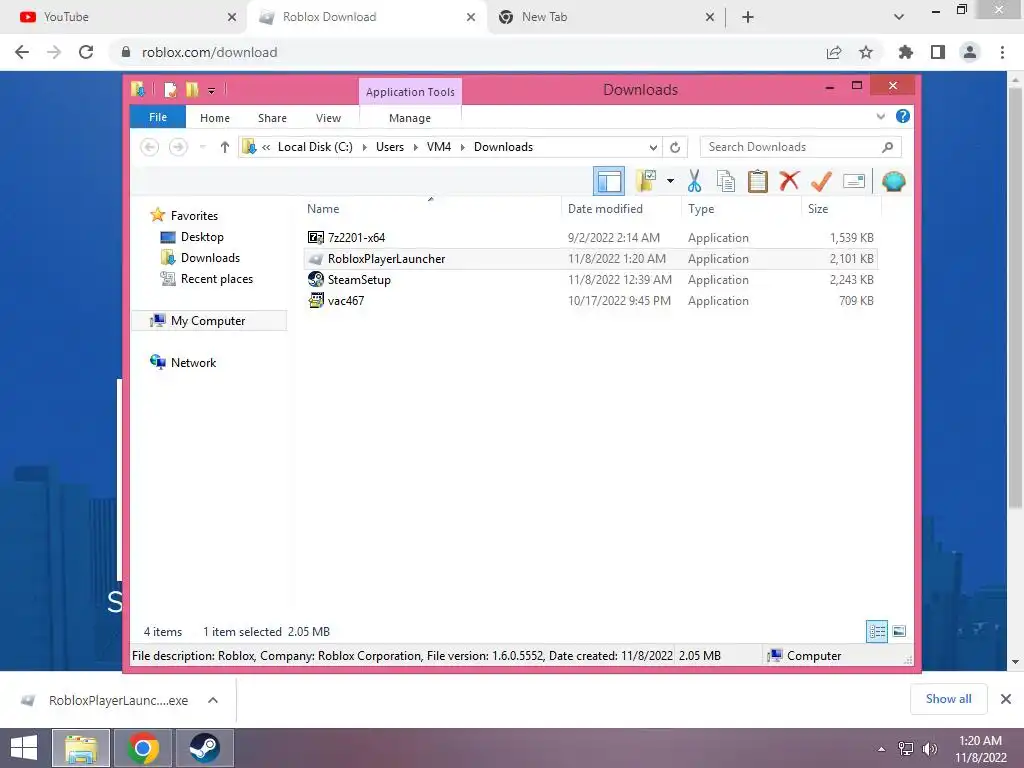Expand the hidden path chevron before Local Disk
Screen dimensions: 1024x768
(266, 148)
